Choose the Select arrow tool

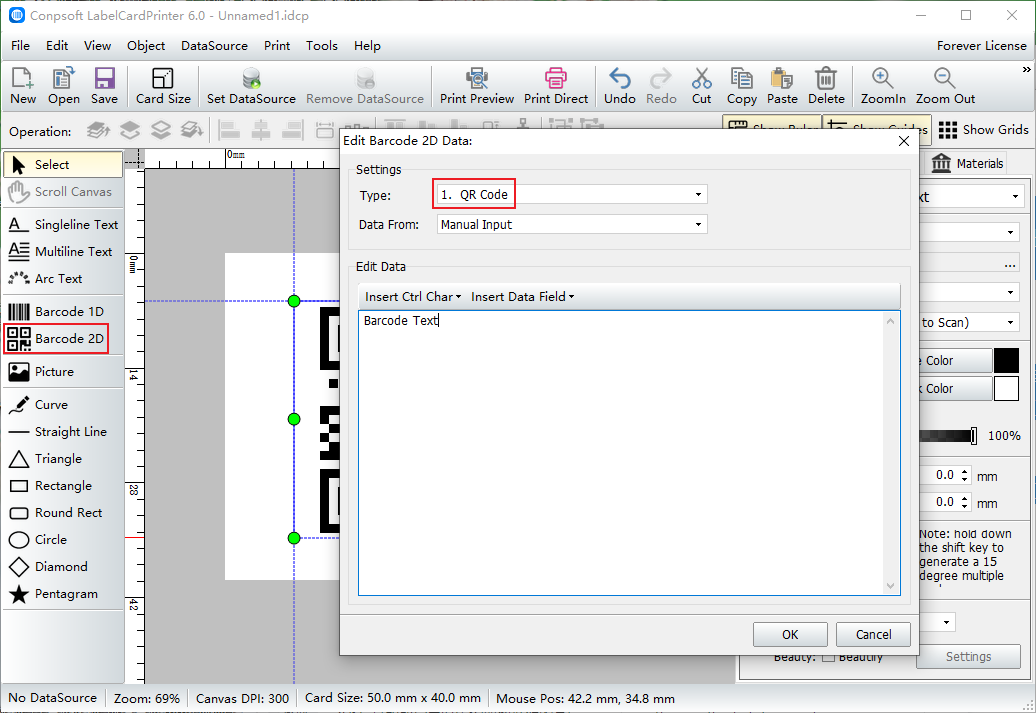[63, 165]
